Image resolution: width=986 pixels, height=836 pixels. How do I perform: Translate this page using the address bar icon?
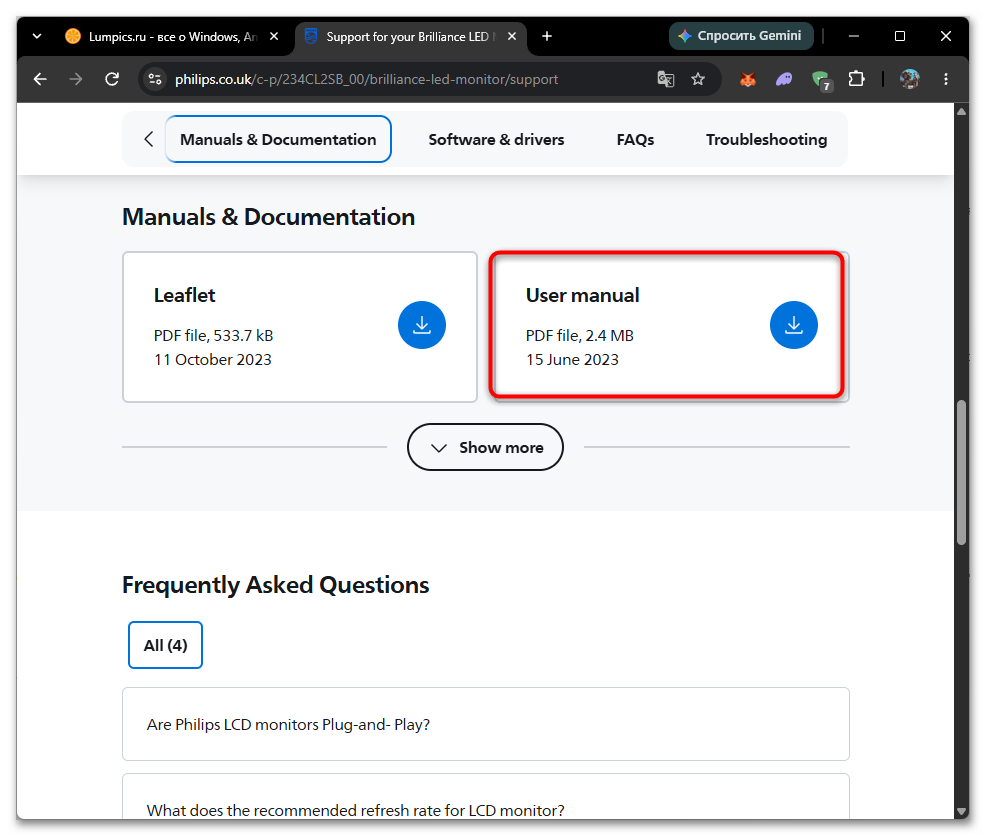click(665, 79)
